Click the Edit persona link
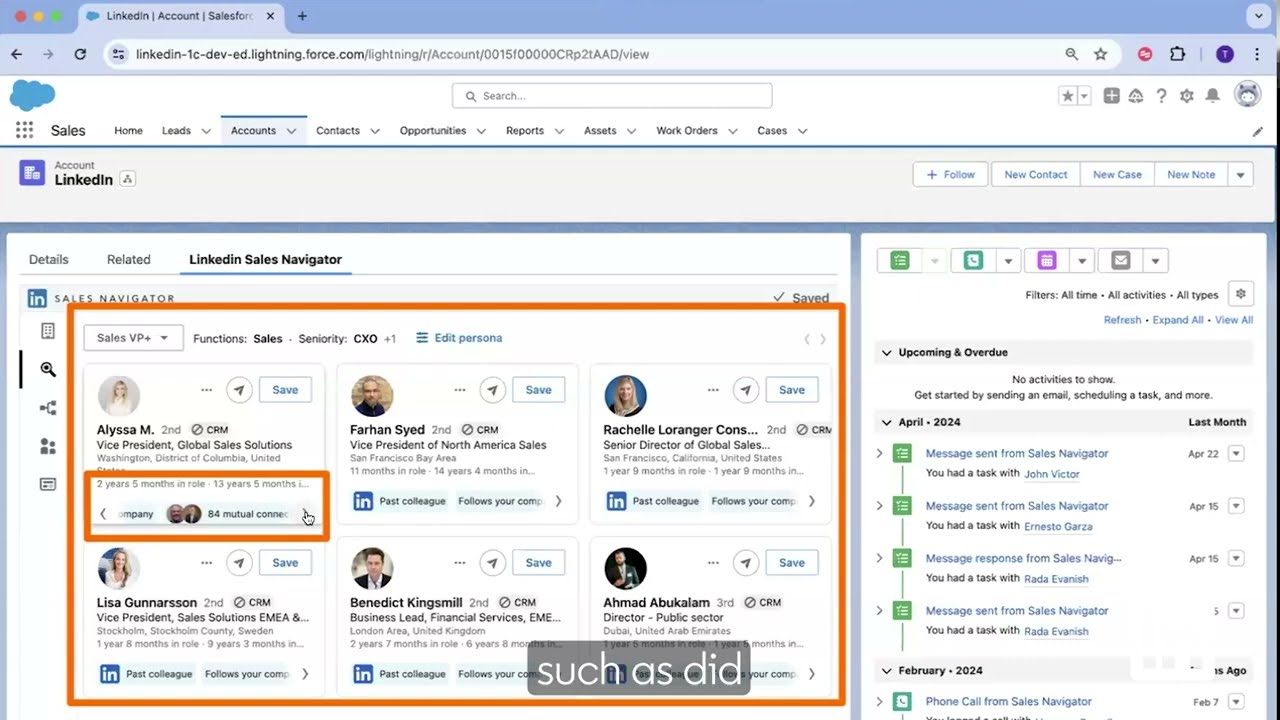Screen dimensions: 1280x720 pyautogui.click(x=459, y=338)
